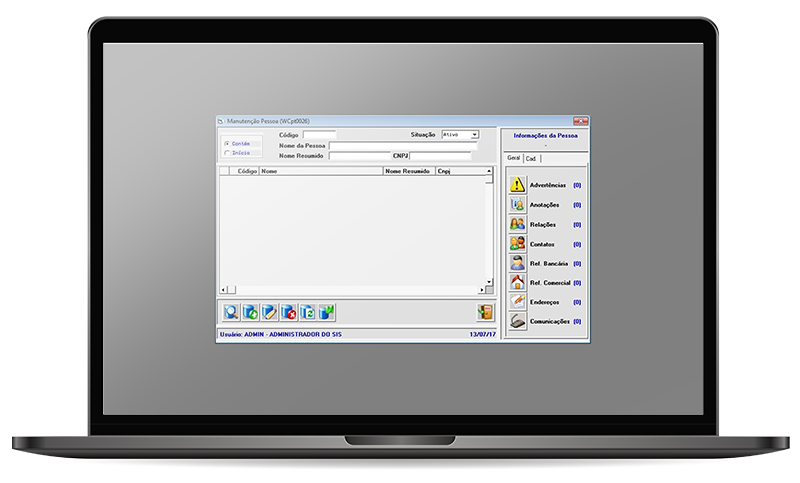Image resolution: width=800 pixels, height=483 pixels.
Task: Select the Contém radio option
Action: [227, 144]
